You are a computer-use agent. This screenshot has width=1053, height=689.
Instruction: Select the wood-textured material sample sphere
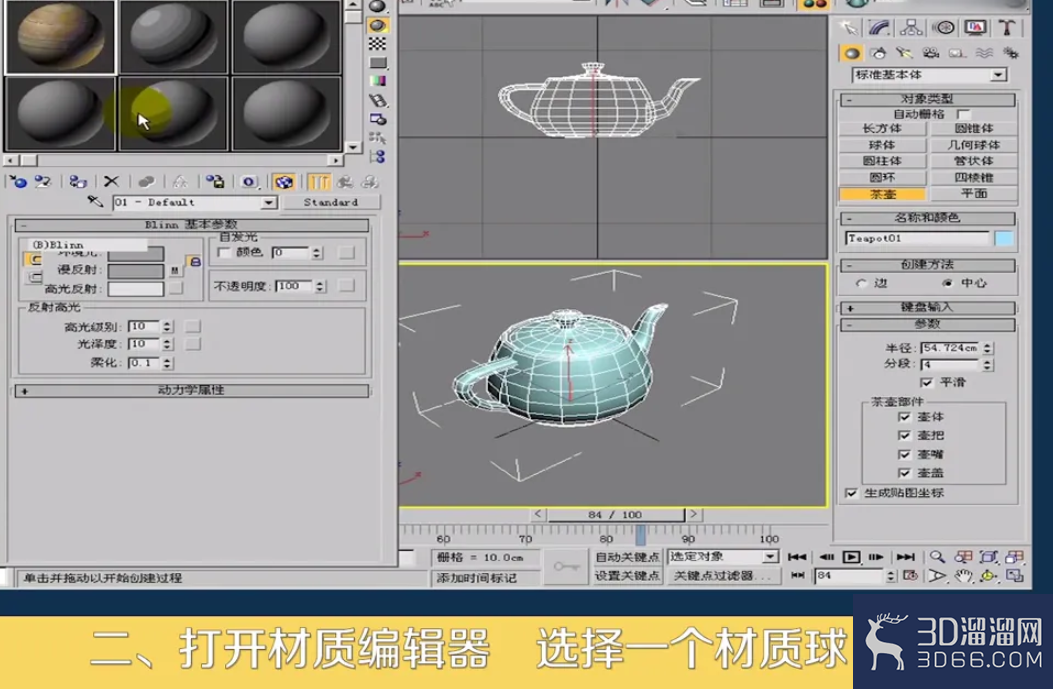coord(60,36)
